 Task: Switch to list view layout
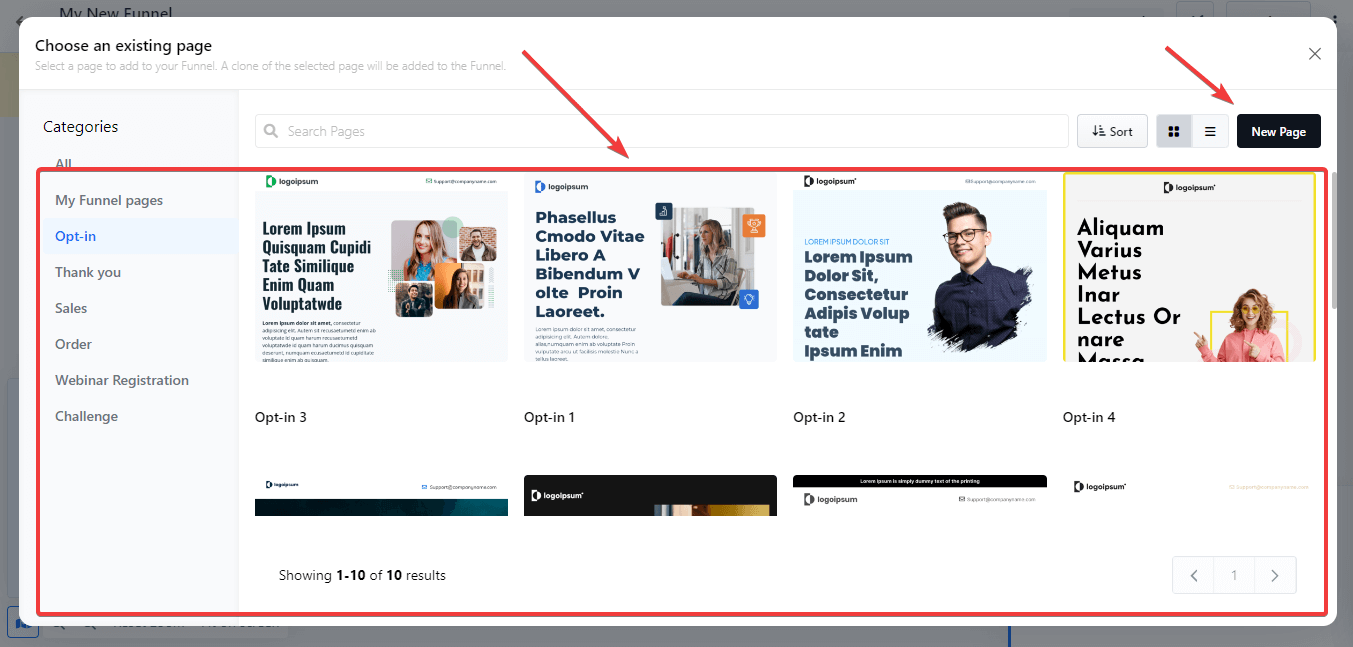[x=1210, y=130]
